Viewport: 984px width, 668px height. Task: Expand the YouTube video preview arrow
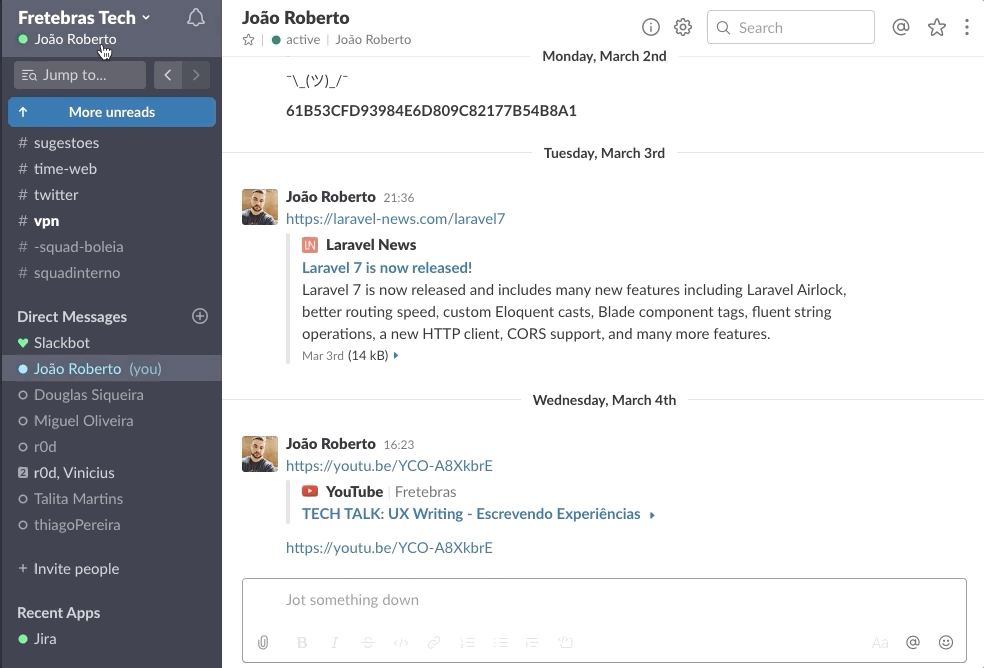pyautogui.click(x=653, y=515)
